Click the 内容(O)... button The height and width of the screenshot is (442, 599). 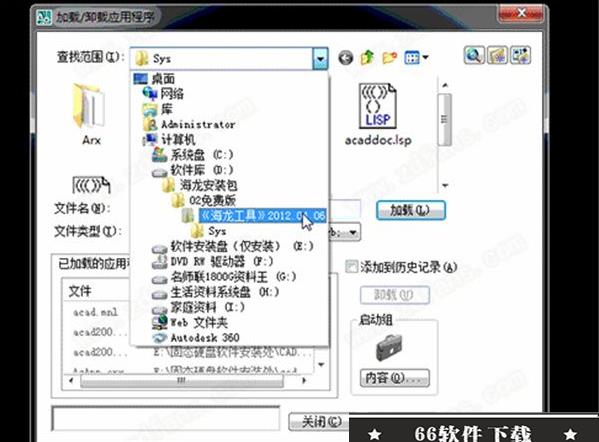(395, 378)
